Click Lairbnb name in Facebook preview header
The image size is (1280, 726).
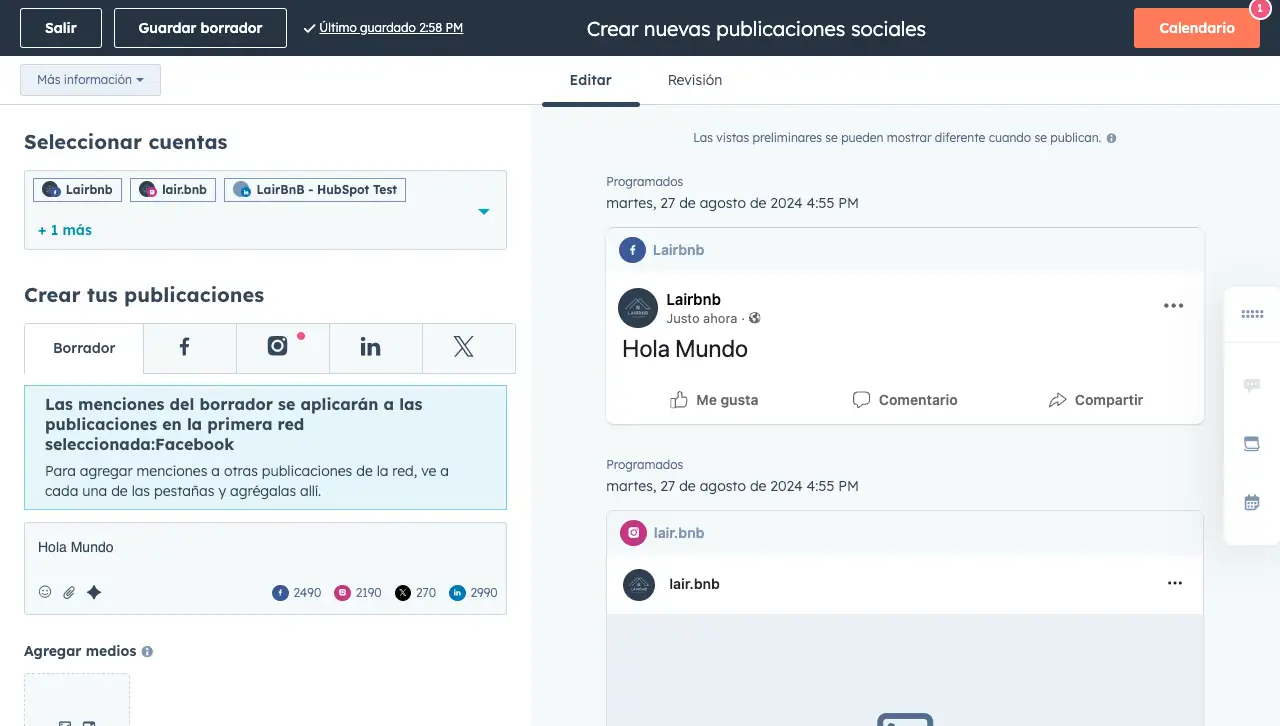point(679,250)
